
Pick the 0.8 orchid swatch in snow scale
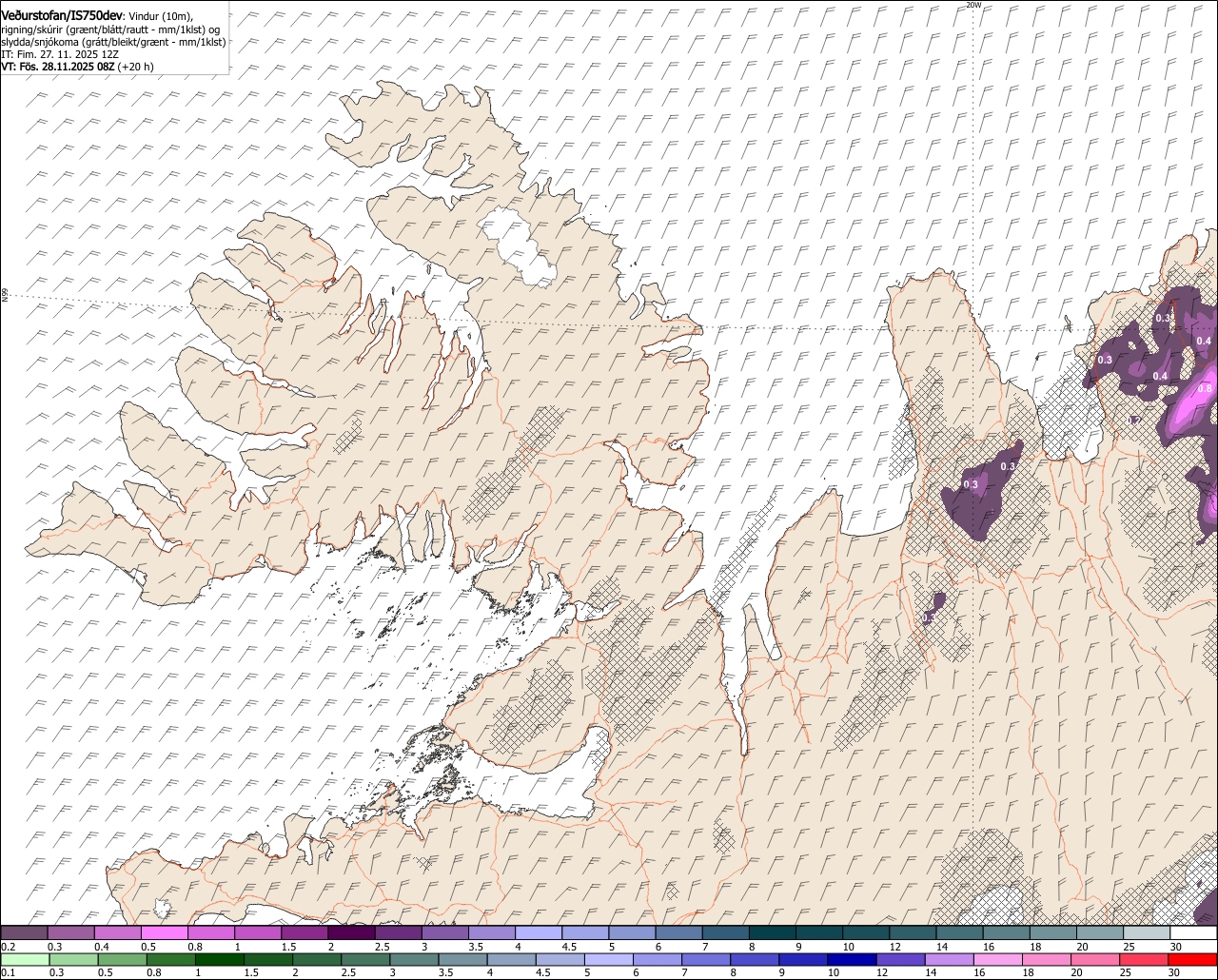pos(211,932)
